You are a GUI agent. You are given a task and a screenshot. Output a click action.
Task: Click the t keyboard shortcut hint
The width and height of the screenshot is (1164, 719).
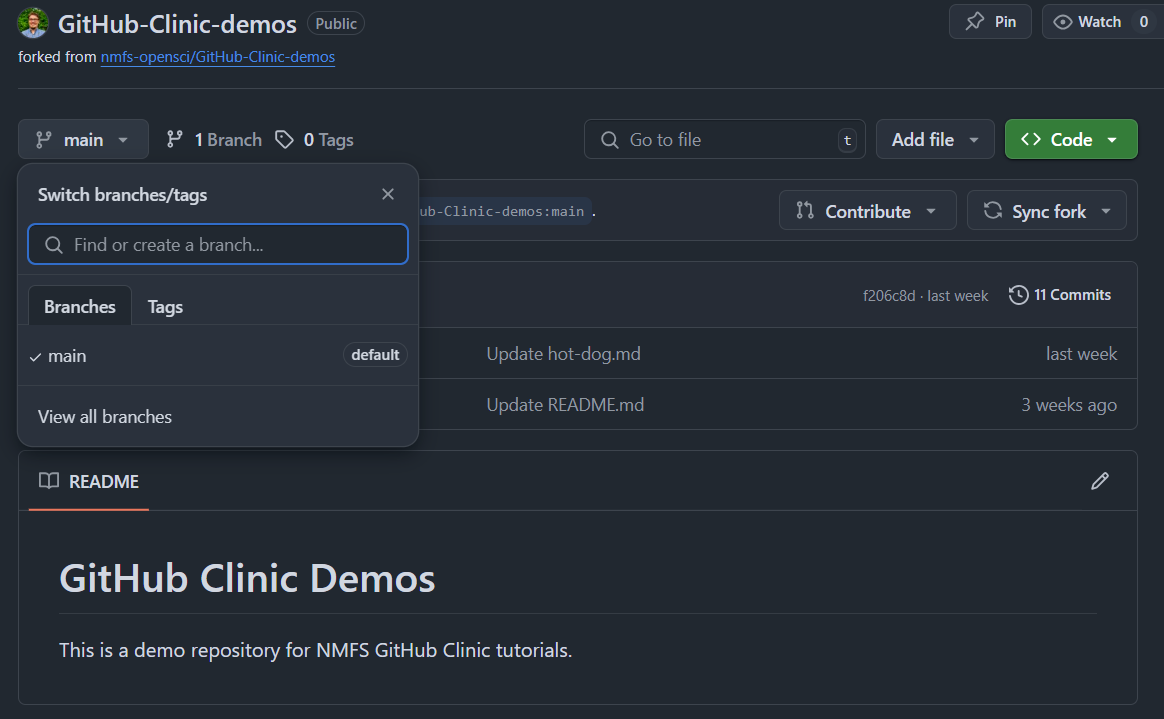(847, 140)
